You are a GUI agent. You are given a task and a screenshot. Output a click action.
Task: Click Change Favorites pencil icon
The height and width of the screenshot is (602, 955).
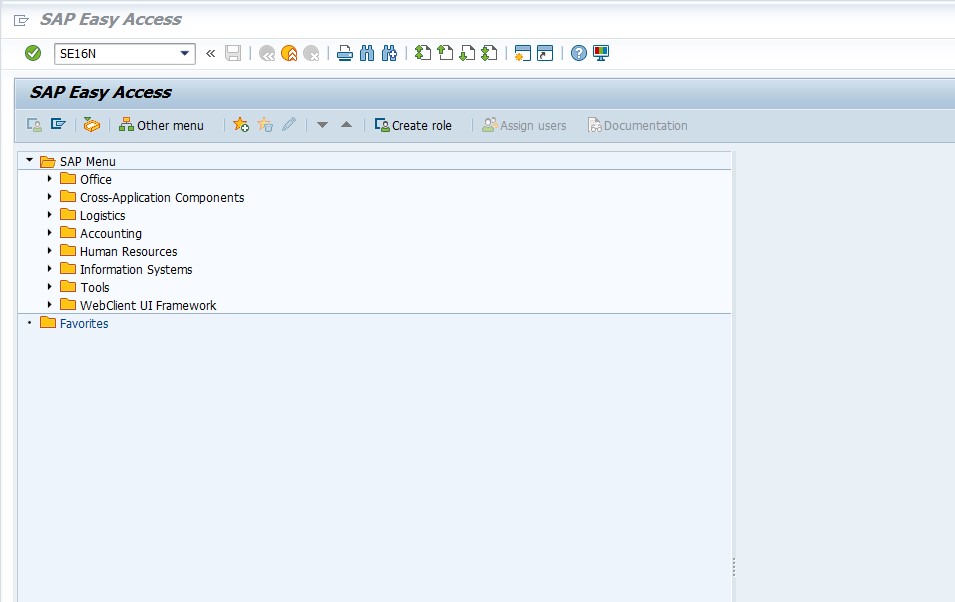coord(289,125)
